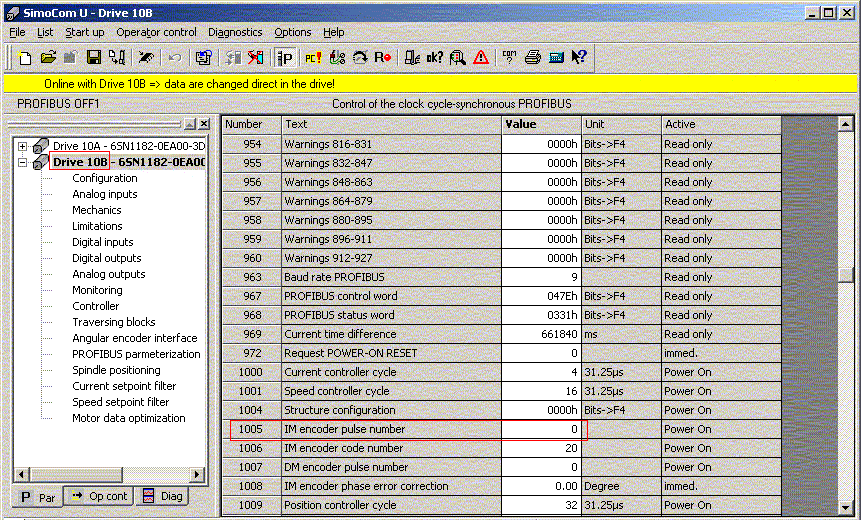Click the drive data transfer icon beside save
Screen dimensions: 861x520
(x=116, y=57)
